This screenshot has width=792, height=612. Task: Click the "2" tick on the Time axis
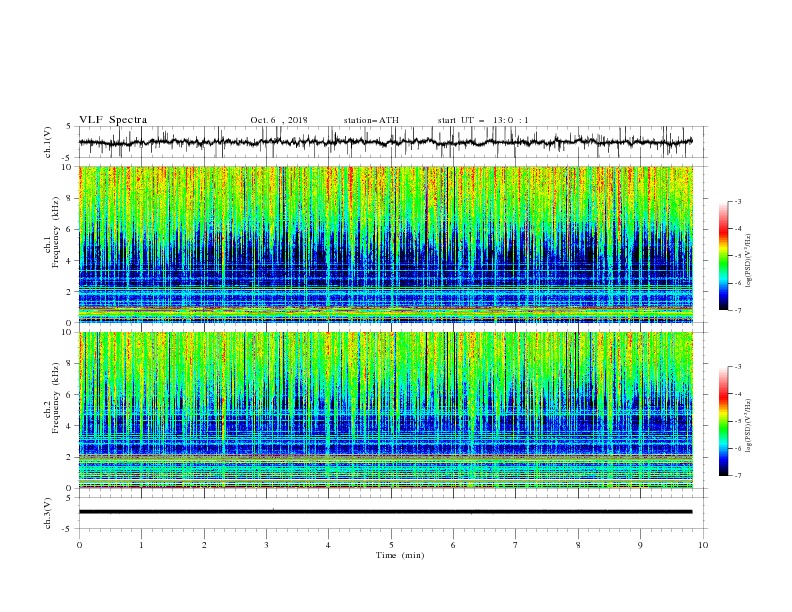click(x=204, y=545)
